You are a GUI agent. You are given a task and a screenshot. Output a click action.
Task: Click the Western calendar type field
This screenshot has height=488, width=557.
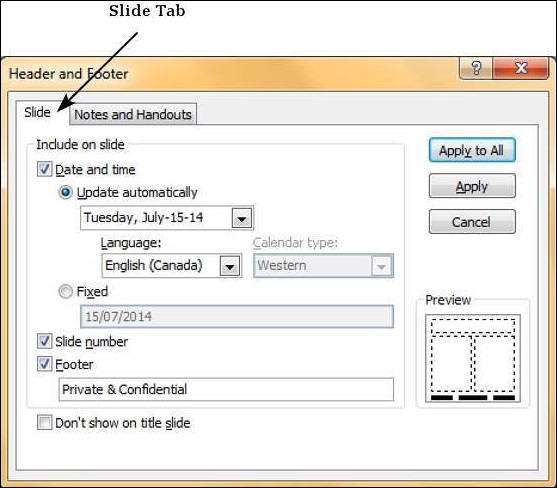point(323,266)
